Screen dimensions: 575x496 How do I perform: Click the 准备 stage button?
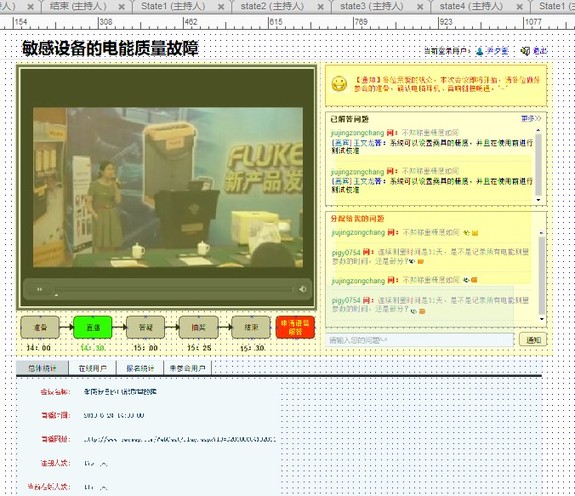coord(40,327)
